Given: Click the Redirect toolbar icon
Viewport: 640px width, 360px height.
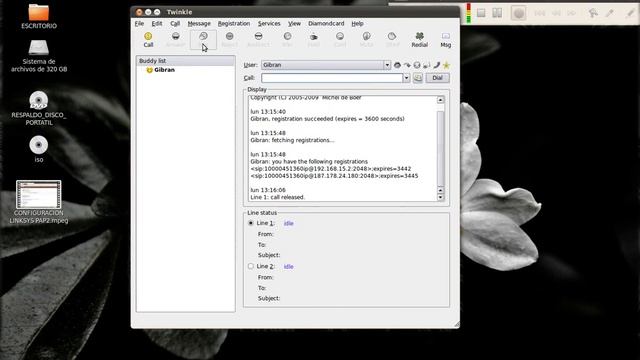Looking at the screenshot, I should (x=258, y=40).
